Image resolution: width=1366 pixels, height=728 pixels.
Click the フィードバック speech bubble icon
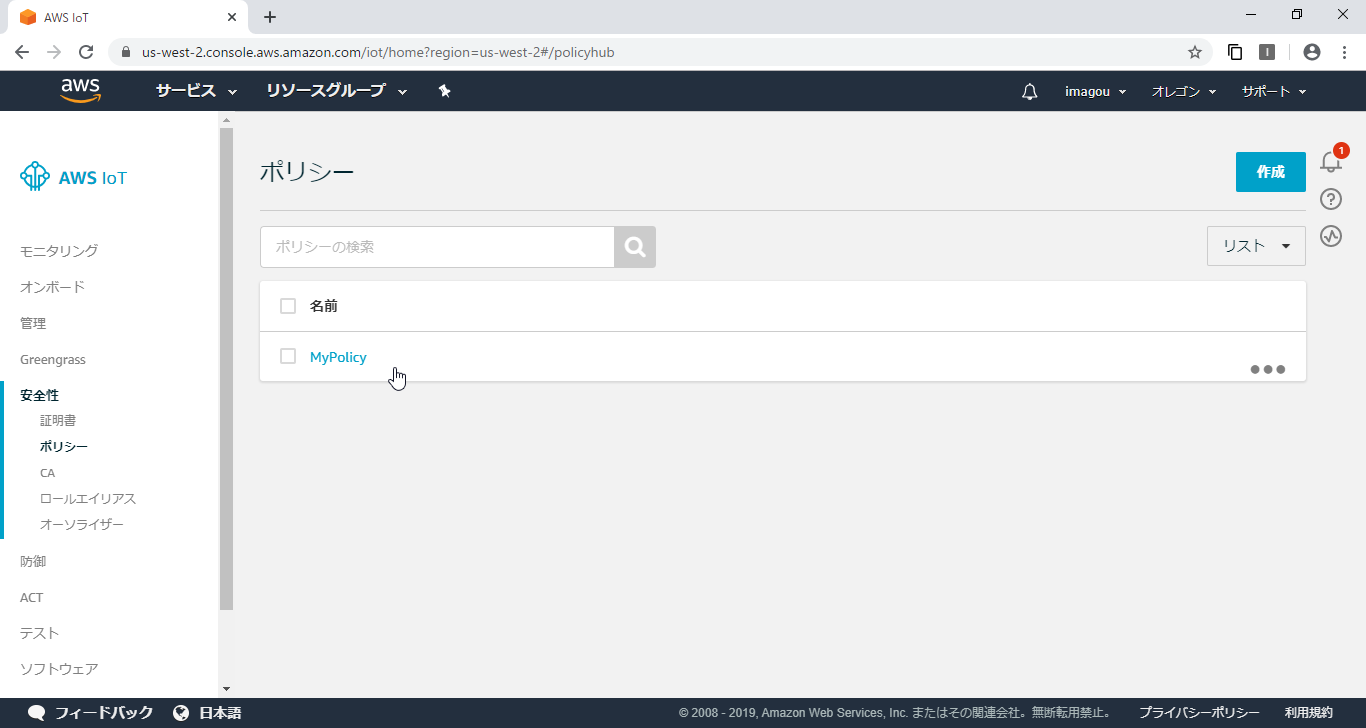tap(36, 713)
